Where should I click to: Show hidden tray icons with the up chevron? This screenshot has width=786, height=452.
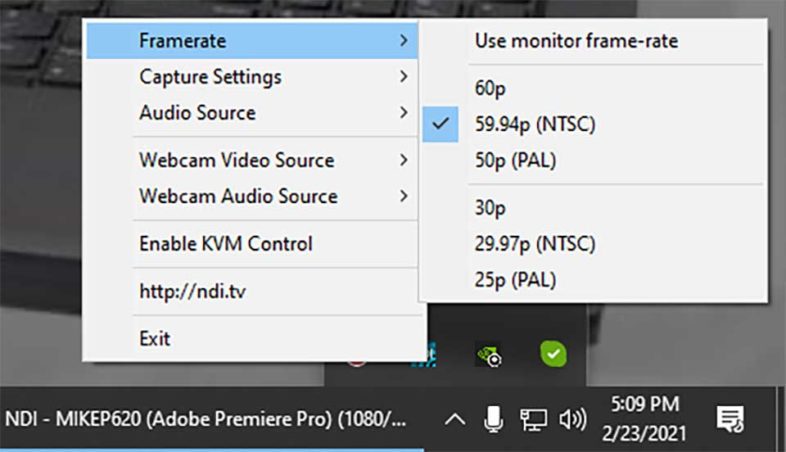click(455, 419)
